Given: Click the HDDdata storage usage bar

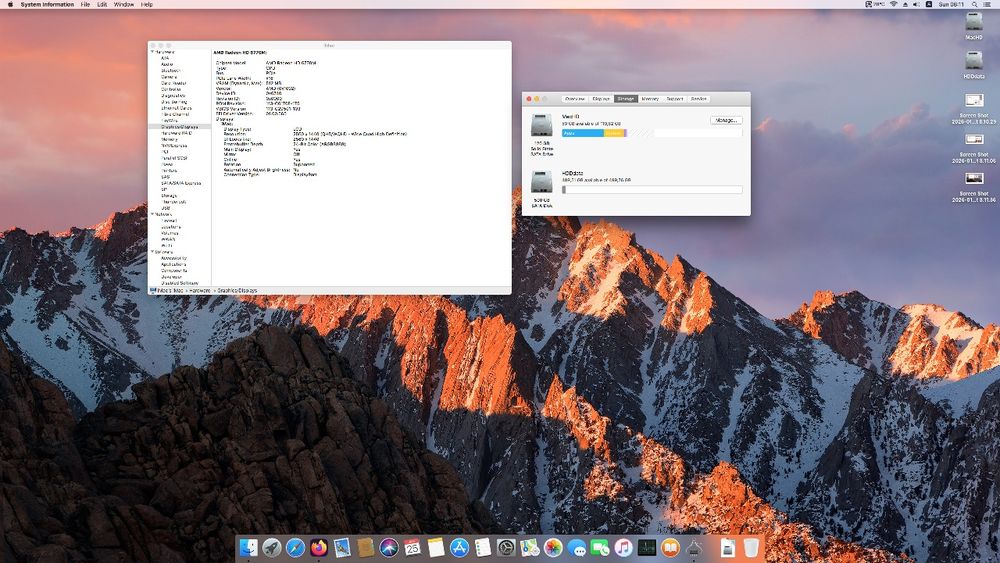Looking at the screenshot, I should click(652, 189).
